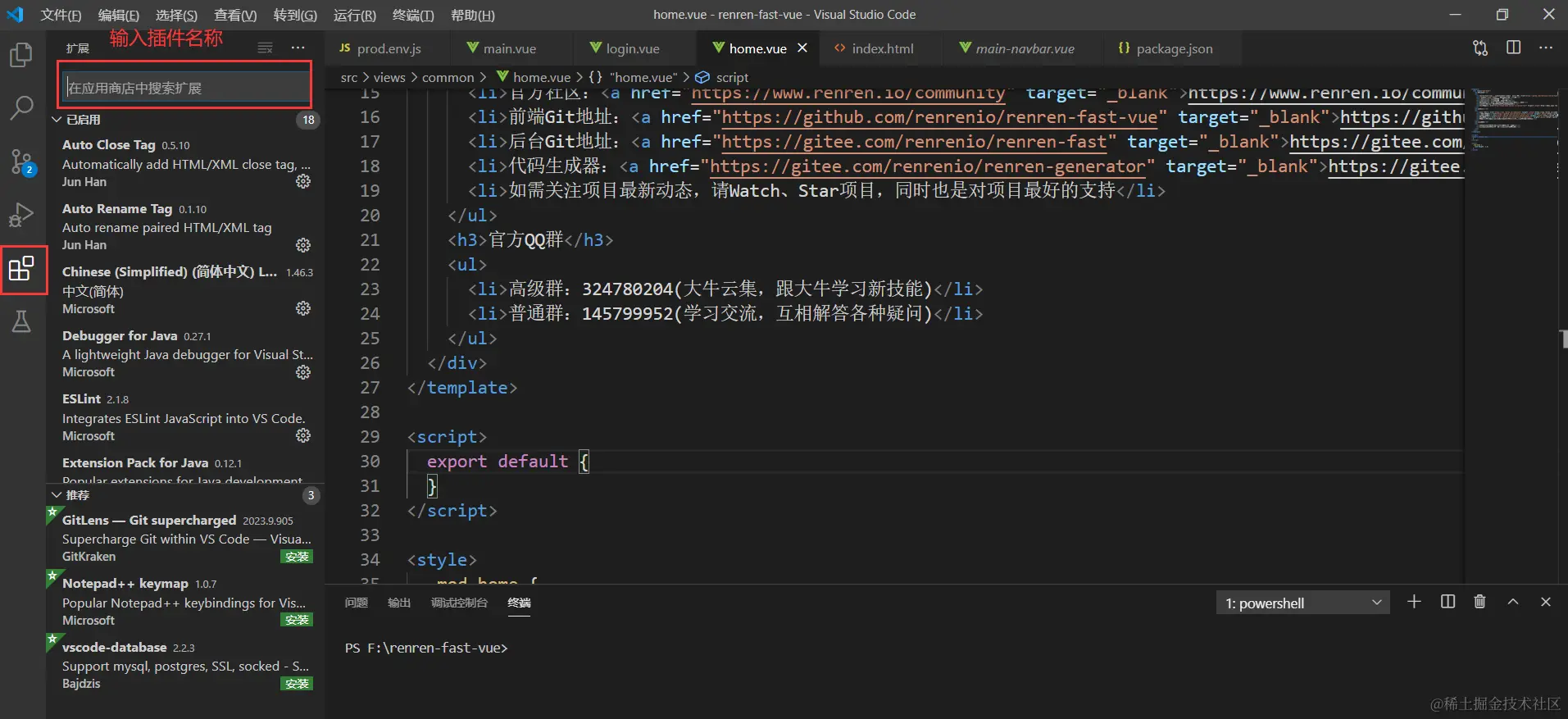Click the editor minimap
This screenshot has height=719, width=1568.
tap(1515, 121)
